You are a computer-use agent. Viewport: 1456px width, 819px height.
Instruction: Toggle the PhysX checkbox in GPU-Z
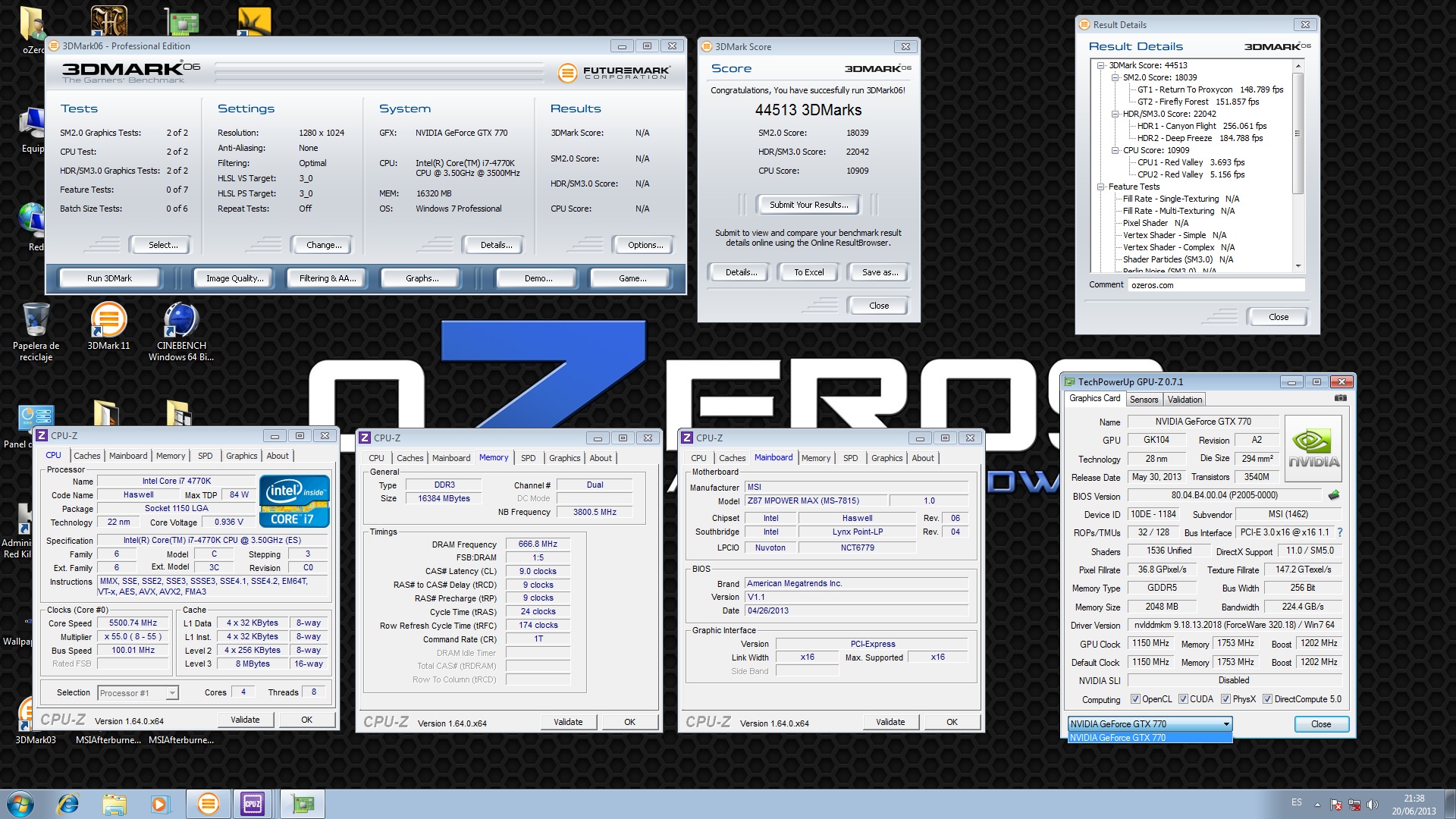(x=1225, y=699)
